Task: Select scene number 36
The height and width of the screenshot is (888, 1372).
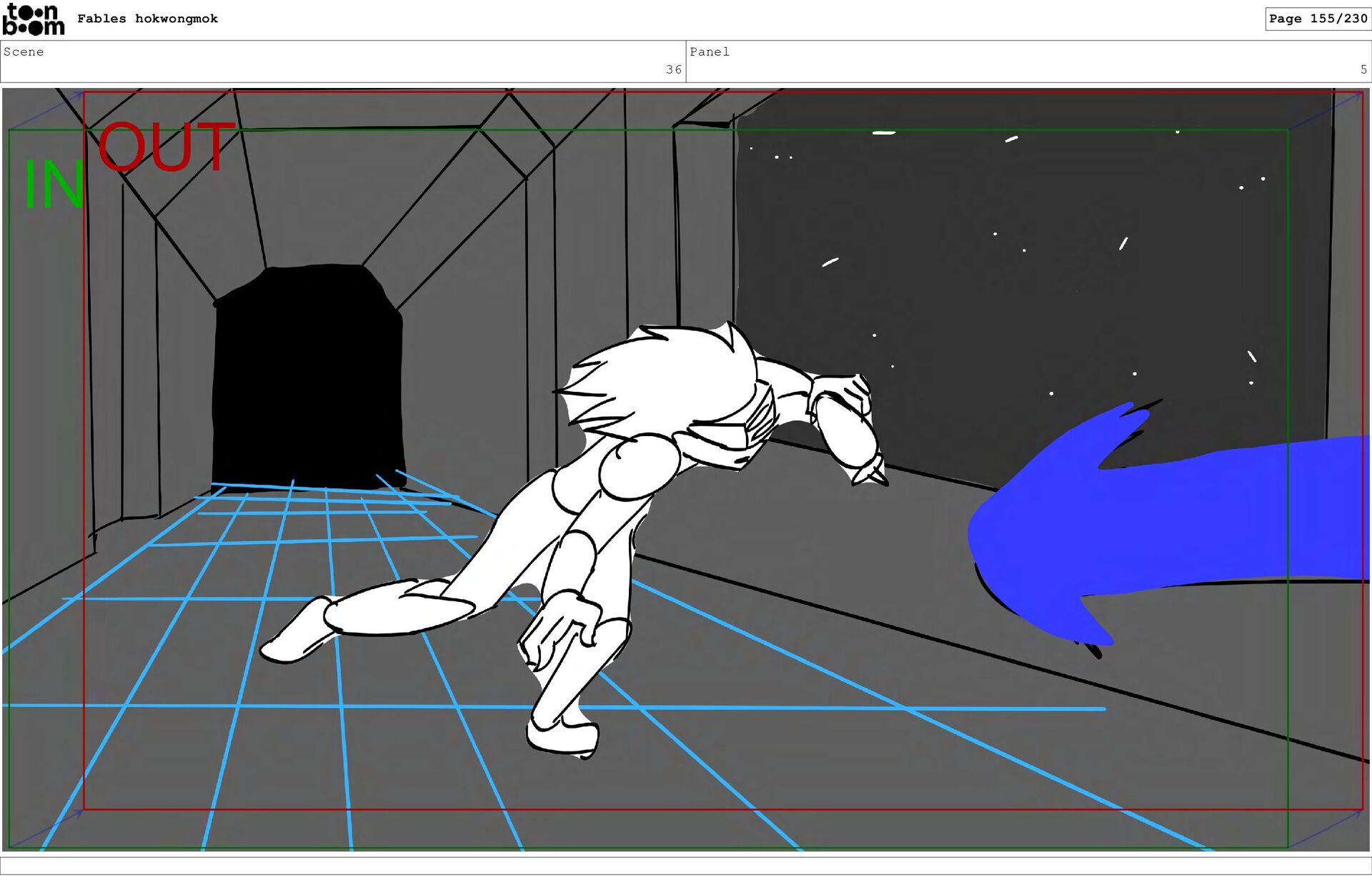Action: pos(673,69)
